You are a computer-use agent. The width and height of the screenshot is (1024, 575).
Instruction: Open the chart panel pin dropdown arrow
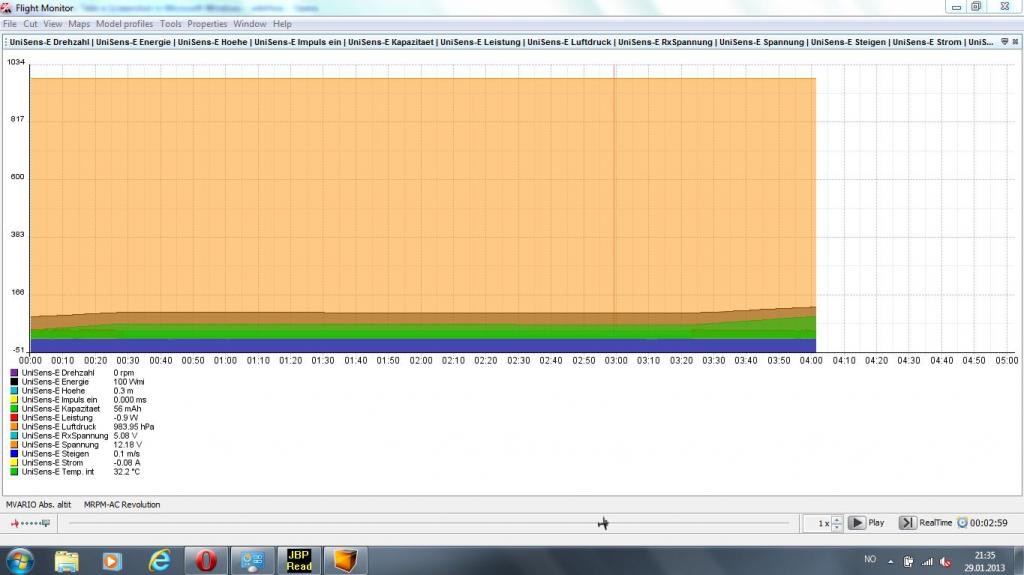coord(1003,43)
